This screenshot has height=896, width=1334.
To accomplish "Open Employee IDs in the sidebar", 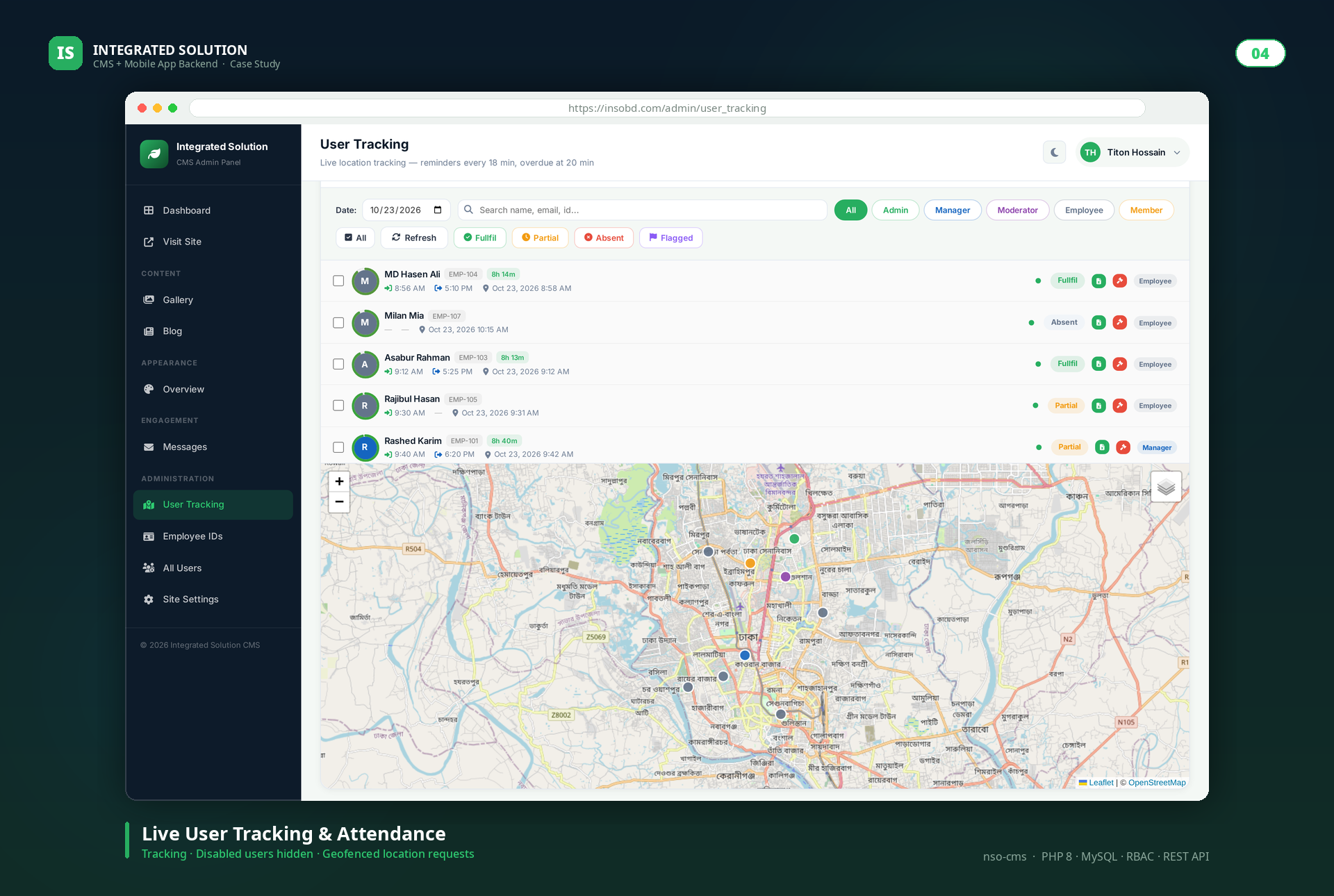I will [x=213, y=536].
